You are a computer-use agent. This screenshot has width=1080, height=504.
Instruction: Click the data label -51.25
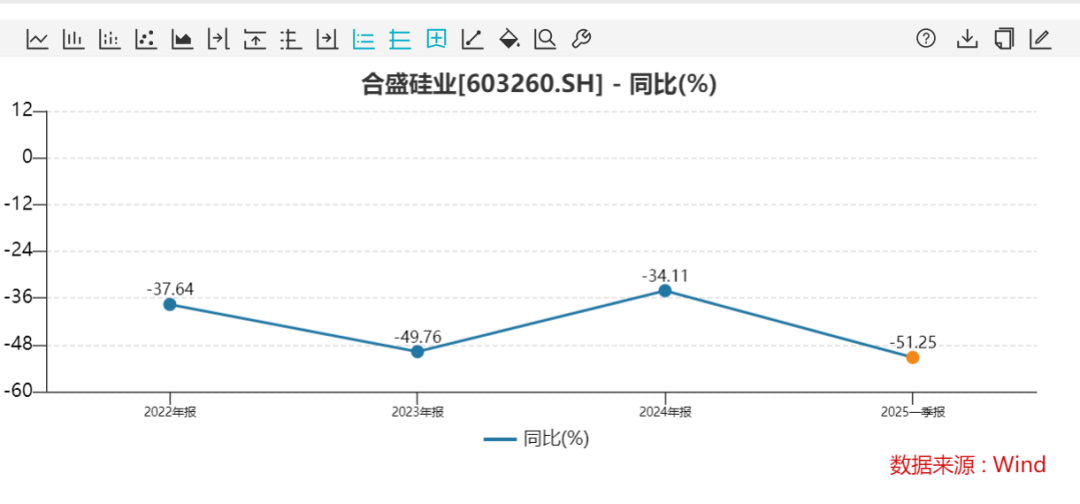(913, 342)
